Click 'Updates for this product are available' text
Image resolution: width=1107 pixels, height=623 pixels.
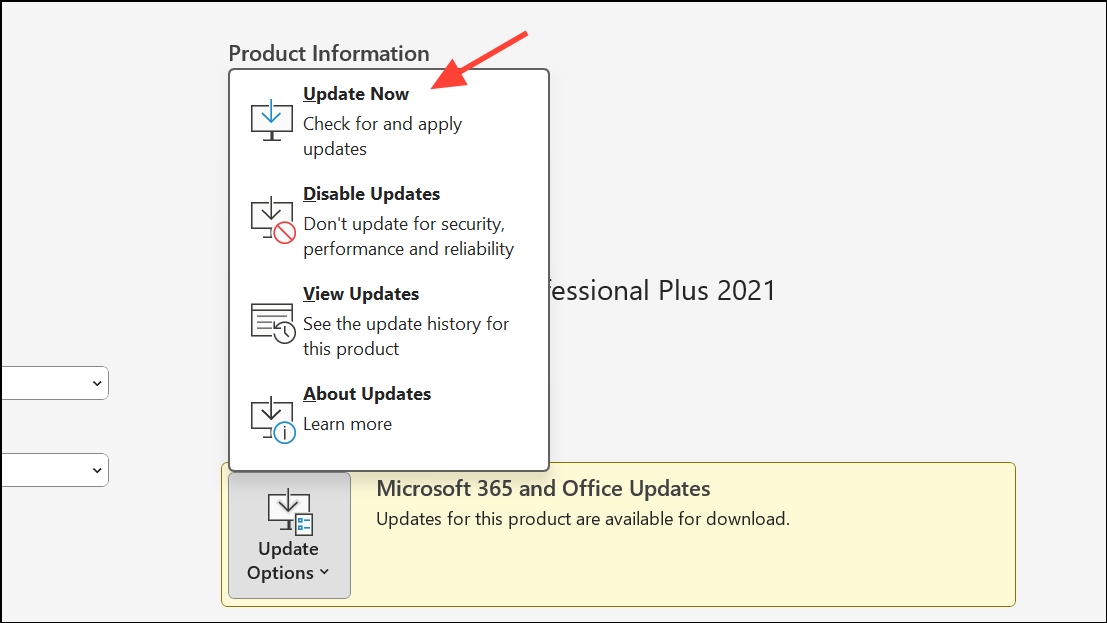[x=582, y=519]
